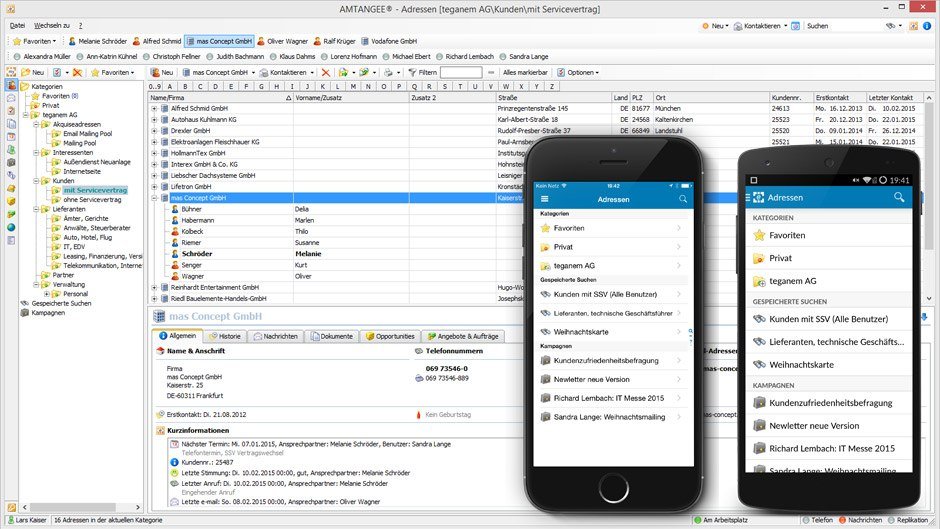Click the Filtern button
The width and height of the screenshot is (940, 529).
[x=423, y=72]
